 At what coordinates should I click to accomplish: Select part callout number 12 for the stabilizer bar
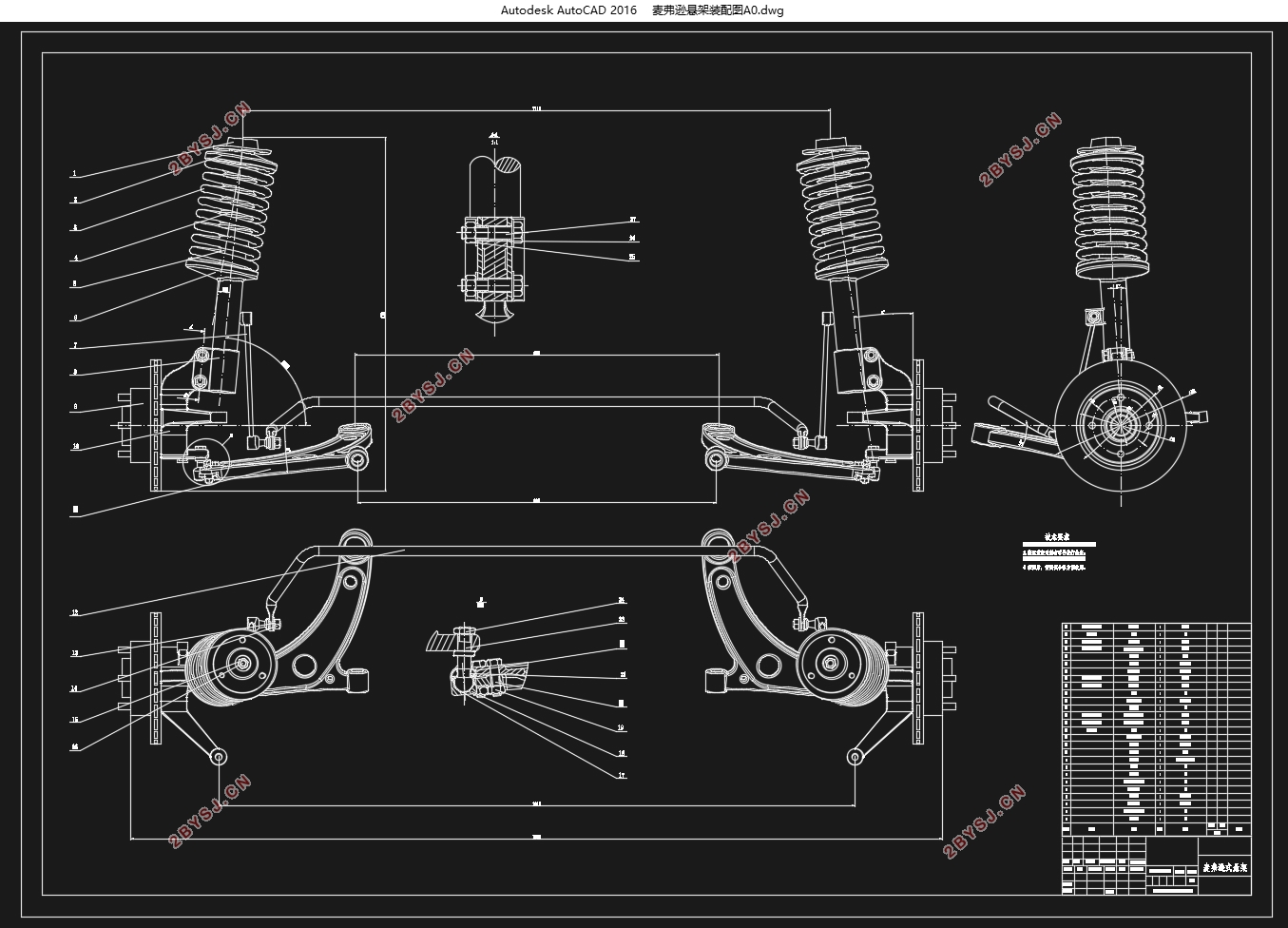click(x=75, y=613)
